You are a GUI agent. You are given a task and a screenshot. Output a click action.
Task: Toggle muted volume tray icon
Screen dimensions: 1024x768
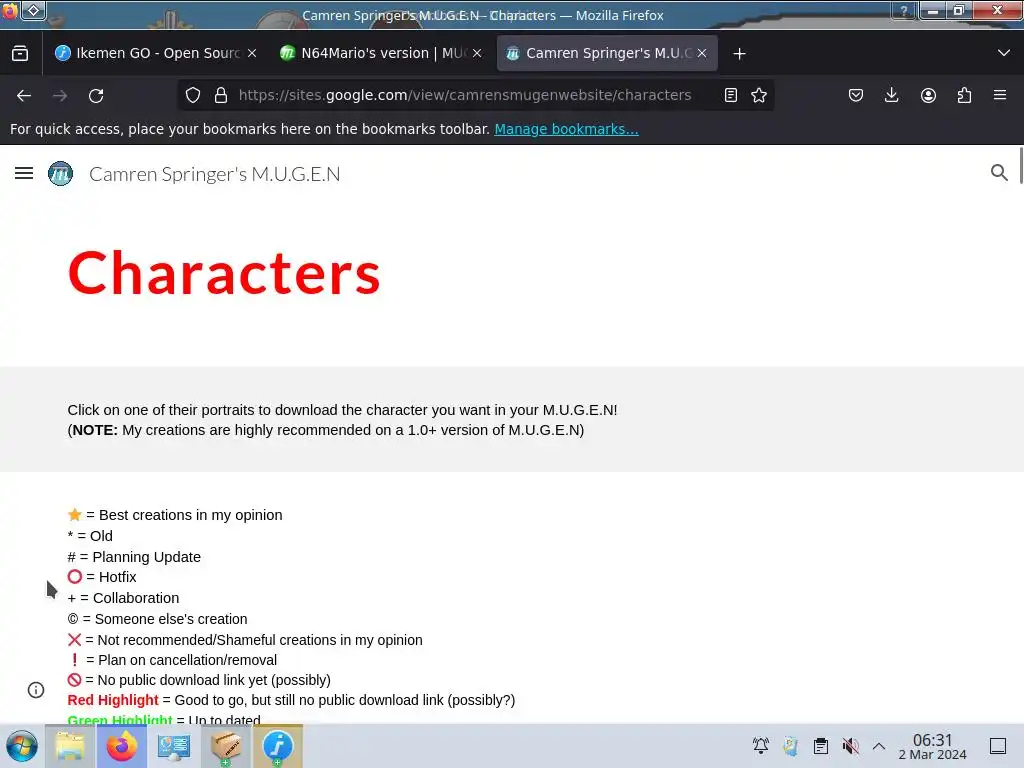click(x=850, y=745)
